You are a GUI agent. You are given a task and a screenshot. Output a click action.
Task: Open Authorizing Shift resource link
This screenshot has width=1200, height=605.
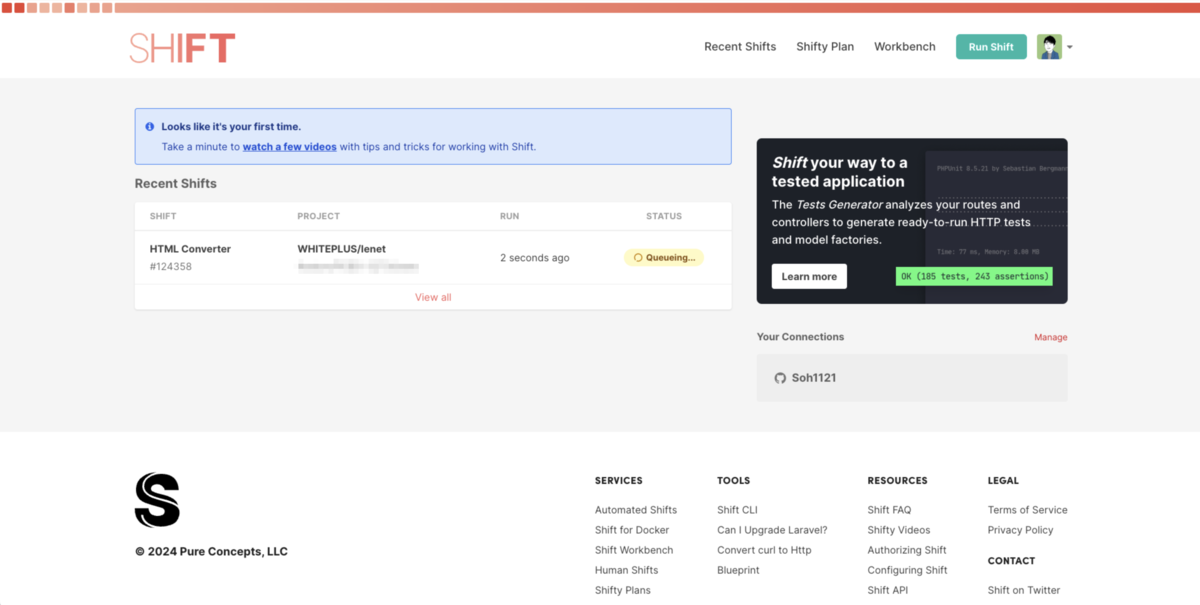point(907,550)
